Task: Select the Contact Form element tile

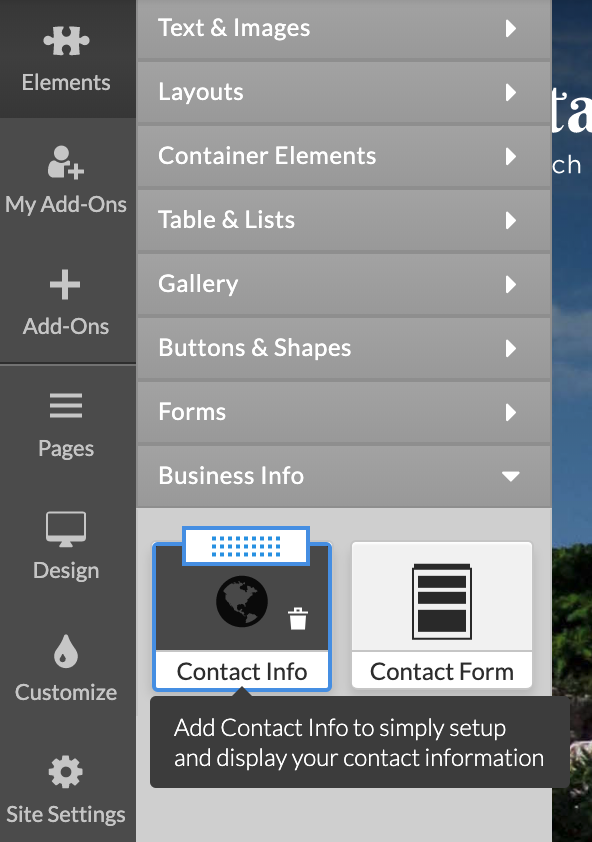Action: (x=442, y=615)
